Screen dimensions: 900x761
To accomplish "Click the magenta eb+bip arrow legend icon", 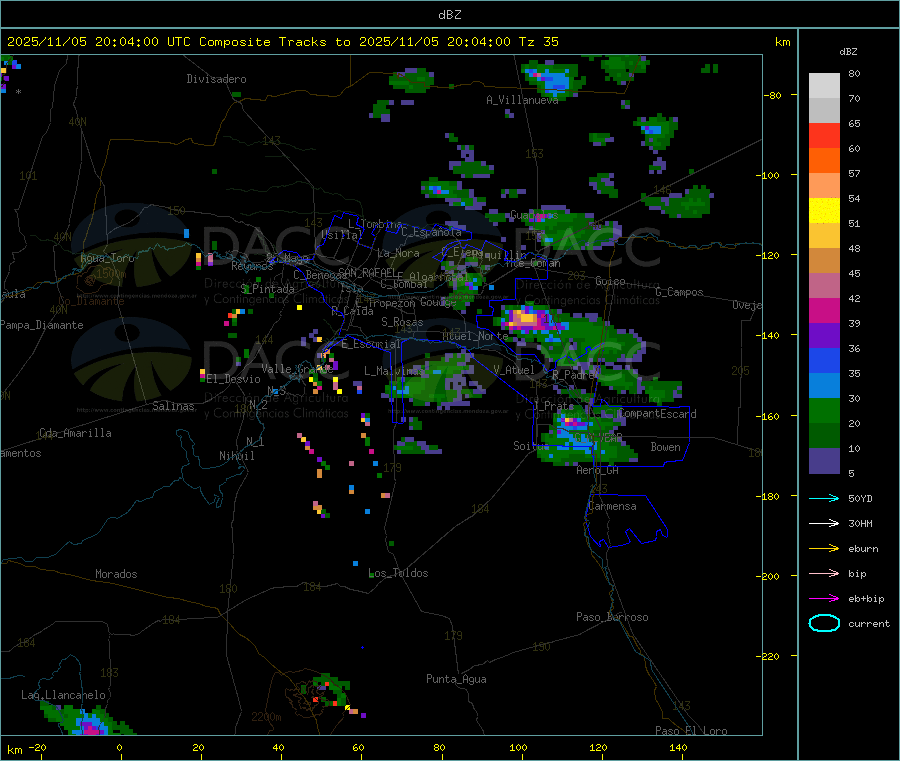I will pyautogui.click(x=824, y=599).
